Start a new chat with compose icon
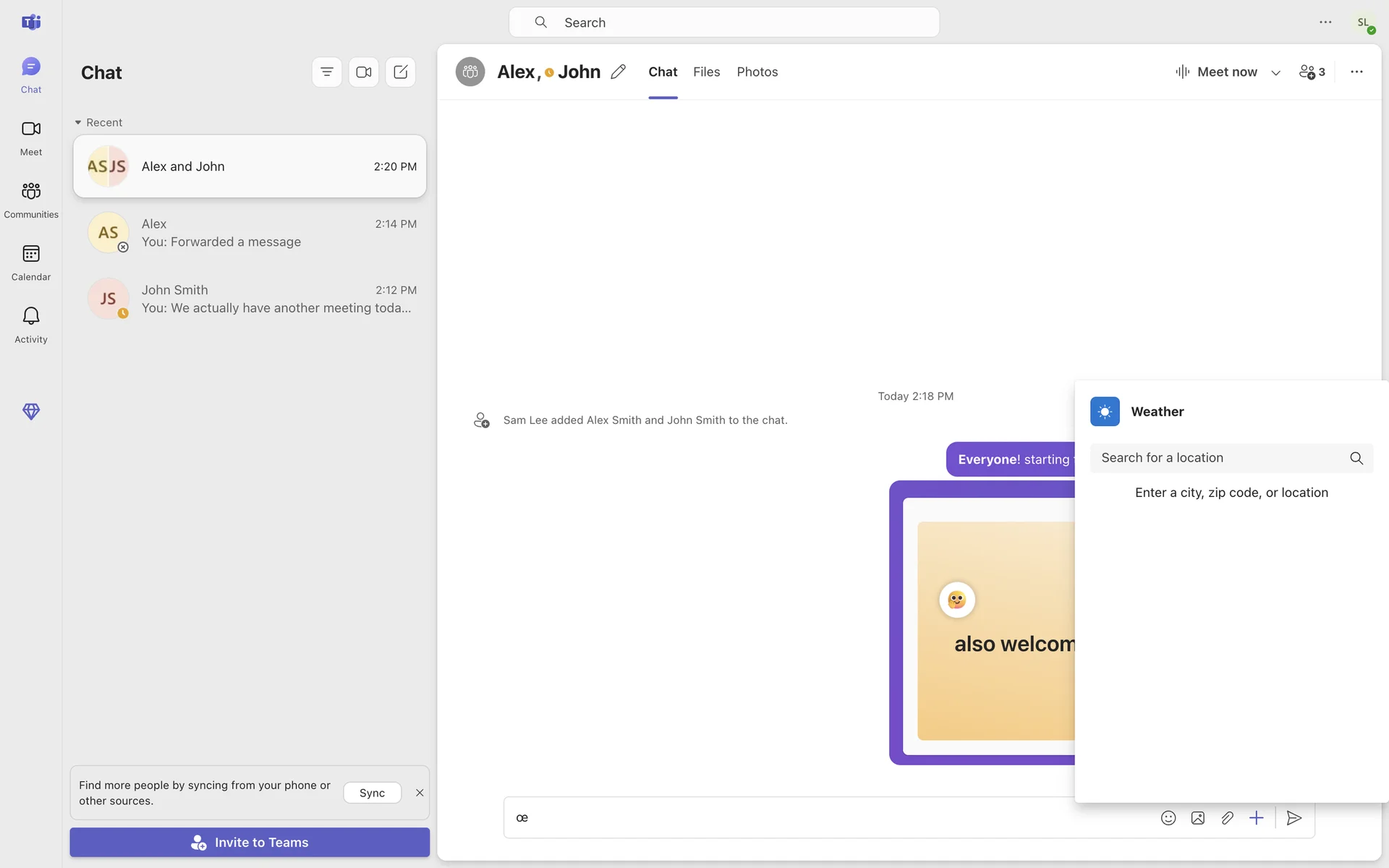The image size is (1389, 868). coord(400,72)
